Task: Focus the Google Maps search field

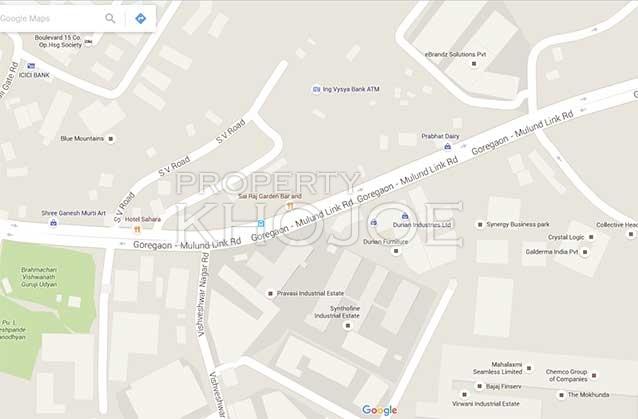Action: coord(49,18)
